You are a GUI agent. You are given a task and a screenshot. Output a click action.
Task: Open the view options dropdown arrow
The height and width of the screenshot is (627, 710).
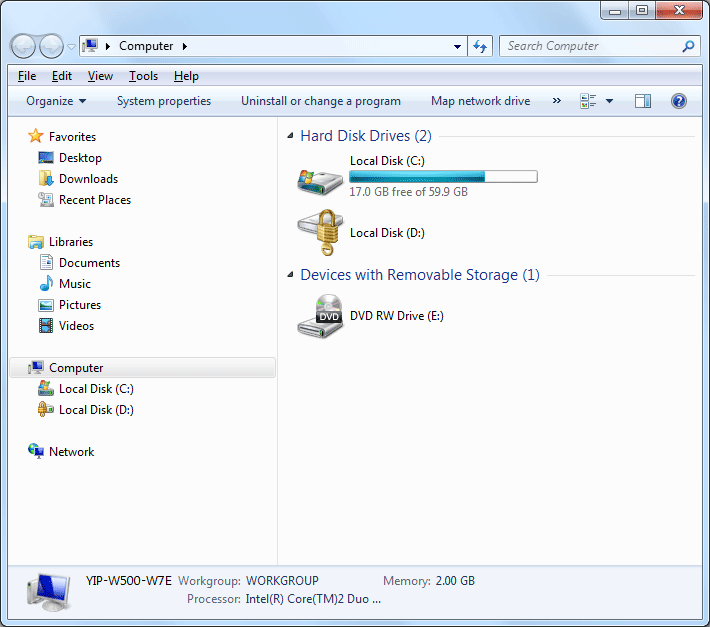609,101
